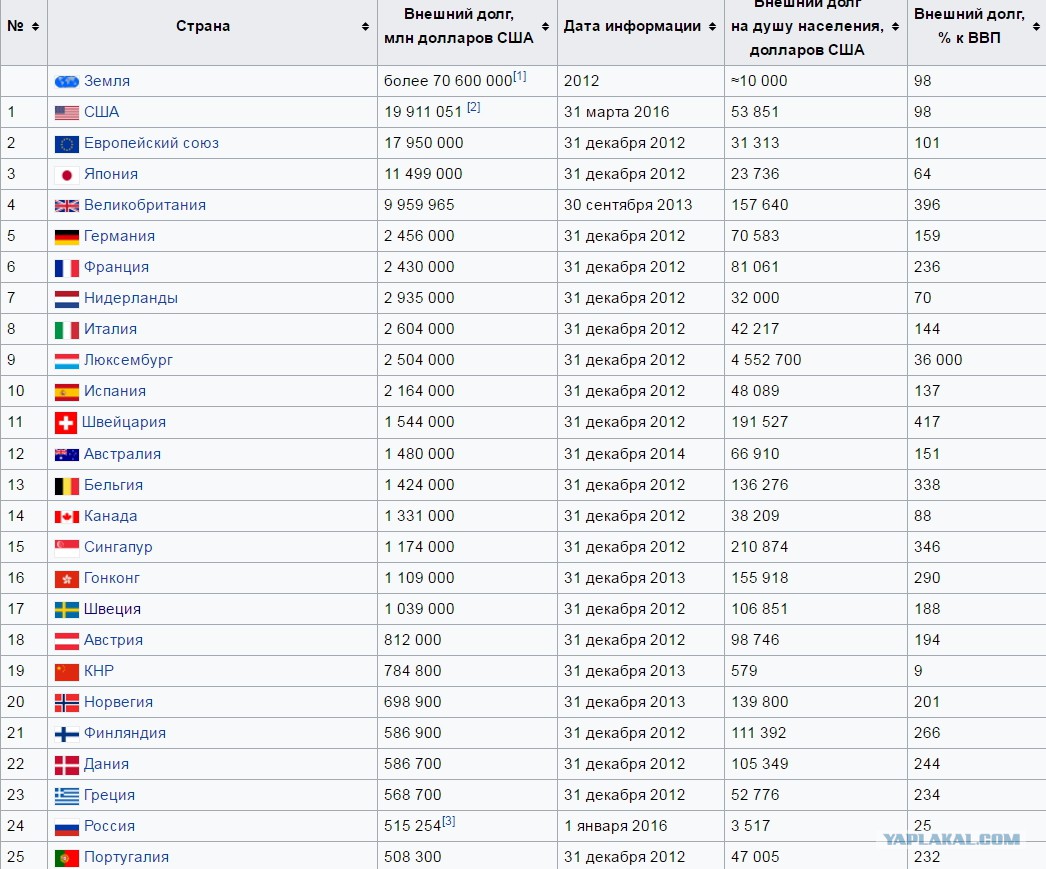This screenshot has height=869, width=1046.
Task: Sort by debt per capita column arrows
Action: coord(895,27)
